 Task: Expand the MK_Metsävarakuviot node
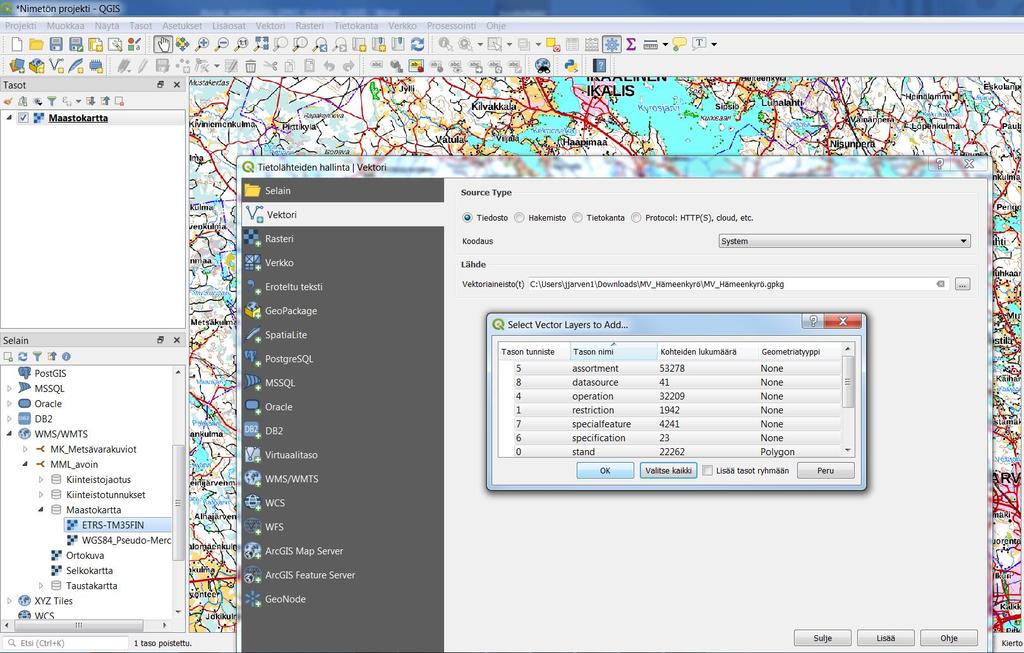pyautogui.click(x=25, y=449)
